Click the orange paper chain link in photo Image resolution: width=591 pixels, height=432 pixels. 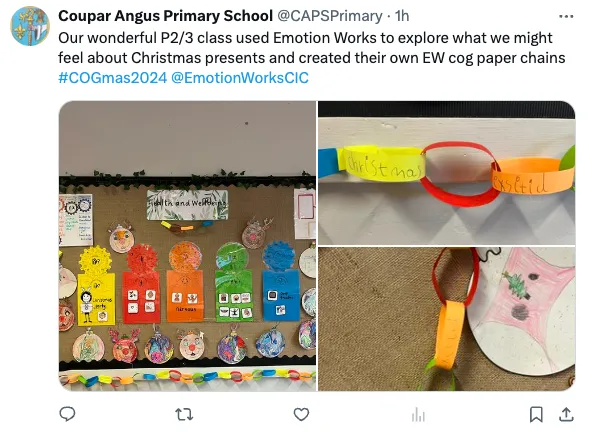pyautogui.click(x=532, y=176)
